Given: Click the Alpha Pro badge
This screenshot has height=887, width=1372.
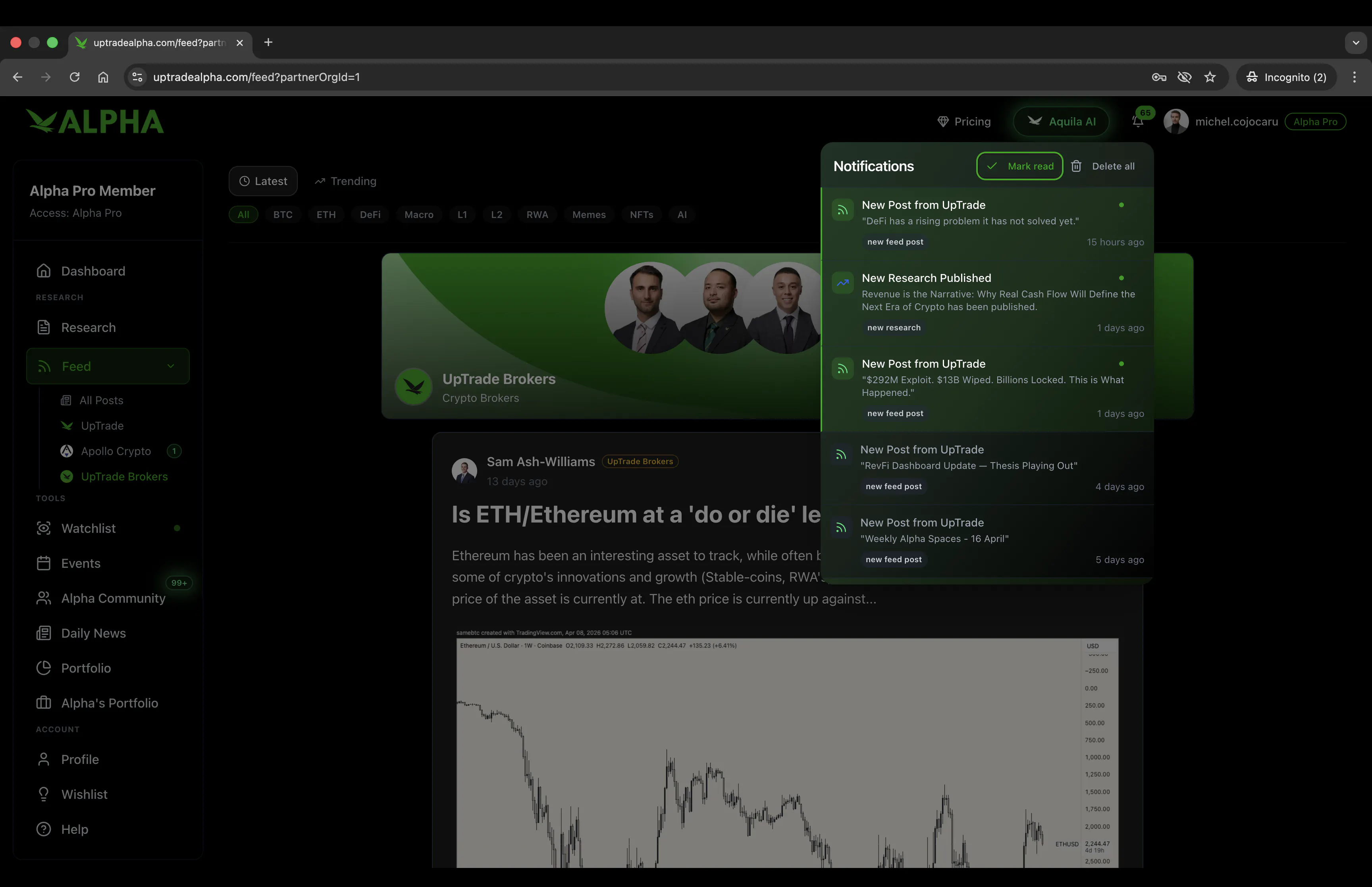Looking at the screenshot, I should click(1315, 121).
